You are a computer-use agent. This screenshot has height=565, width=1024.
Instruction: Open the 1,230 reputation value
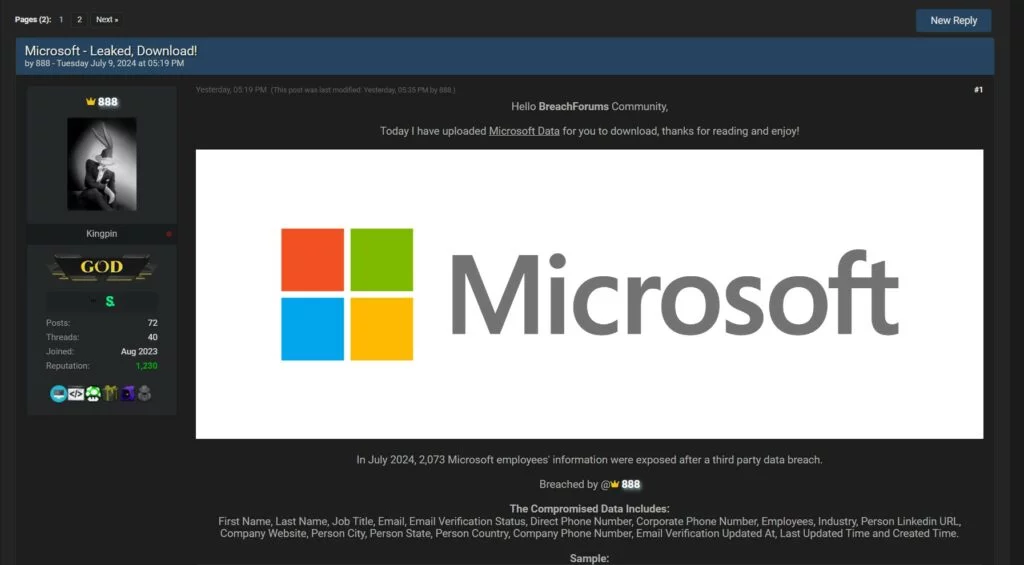coord(146,366)
